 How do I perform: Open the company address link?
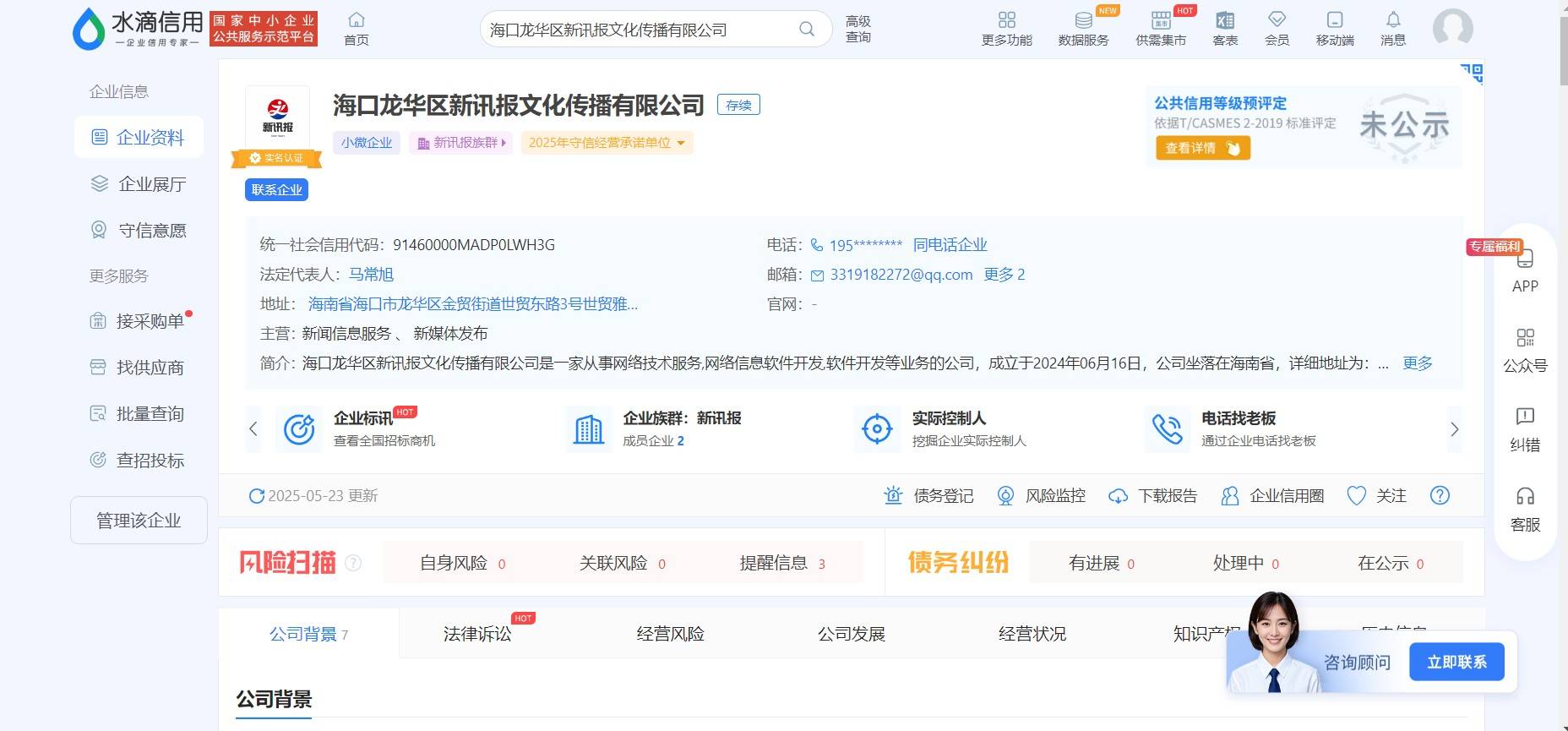click(473, 304)
